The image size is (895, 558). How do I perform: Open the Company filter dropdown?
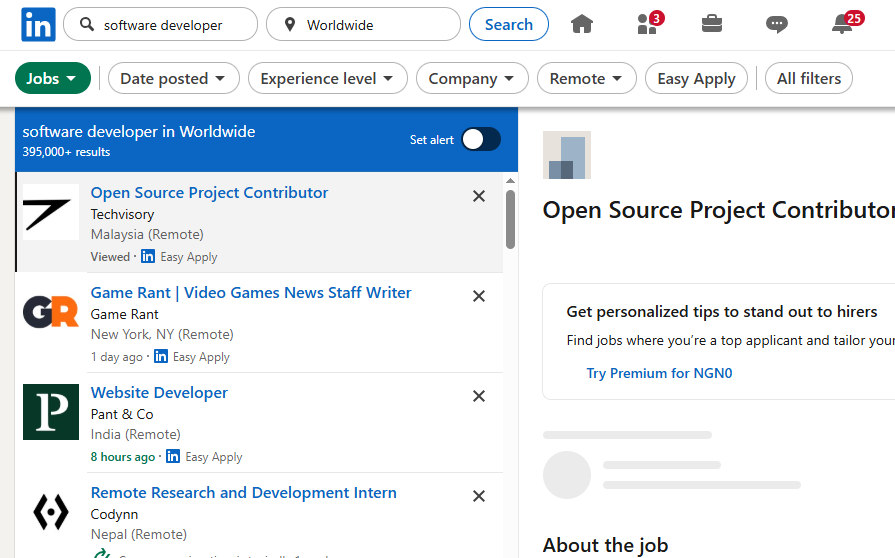472,78
